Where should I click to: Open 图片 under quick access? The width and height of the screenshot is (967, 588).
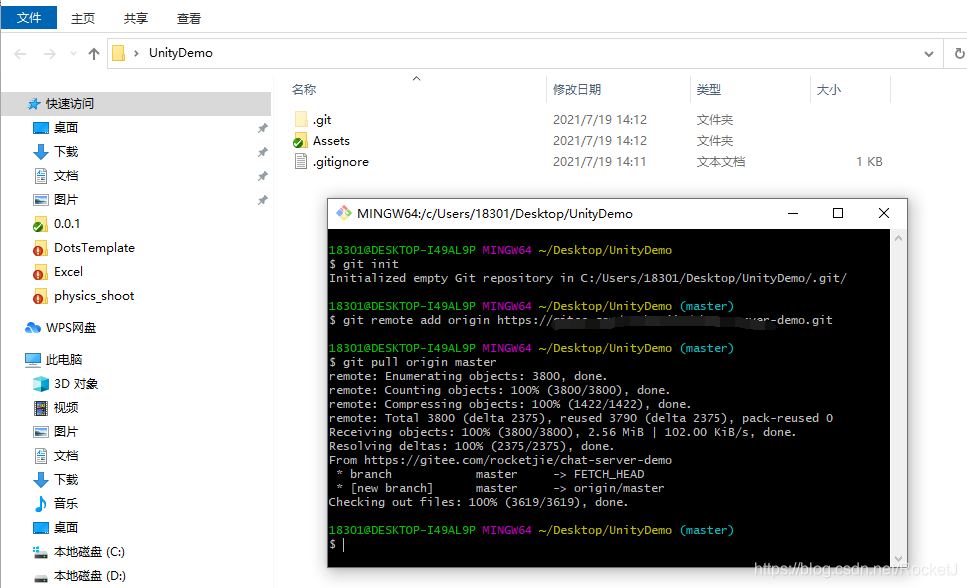66,200
